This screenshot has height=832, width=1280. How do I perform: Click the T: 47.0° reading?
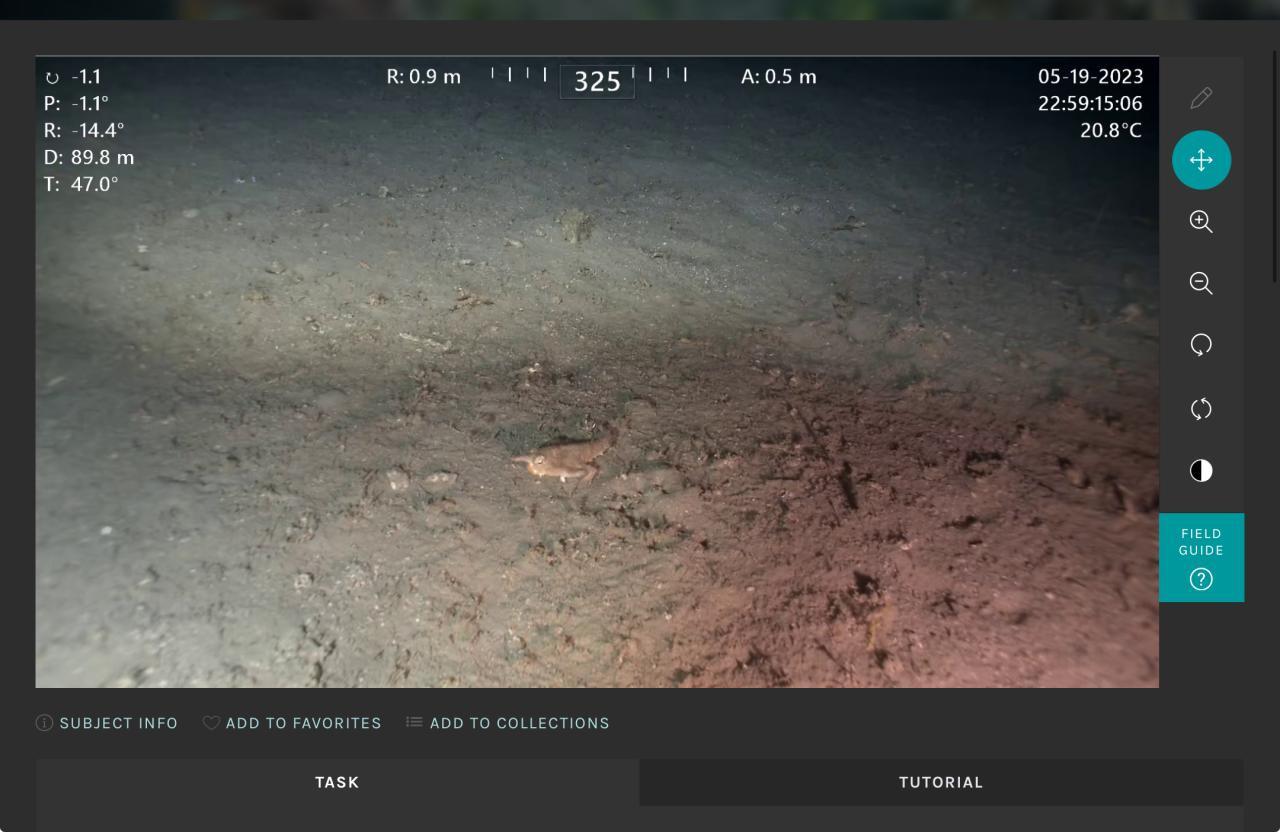(81, 184)
